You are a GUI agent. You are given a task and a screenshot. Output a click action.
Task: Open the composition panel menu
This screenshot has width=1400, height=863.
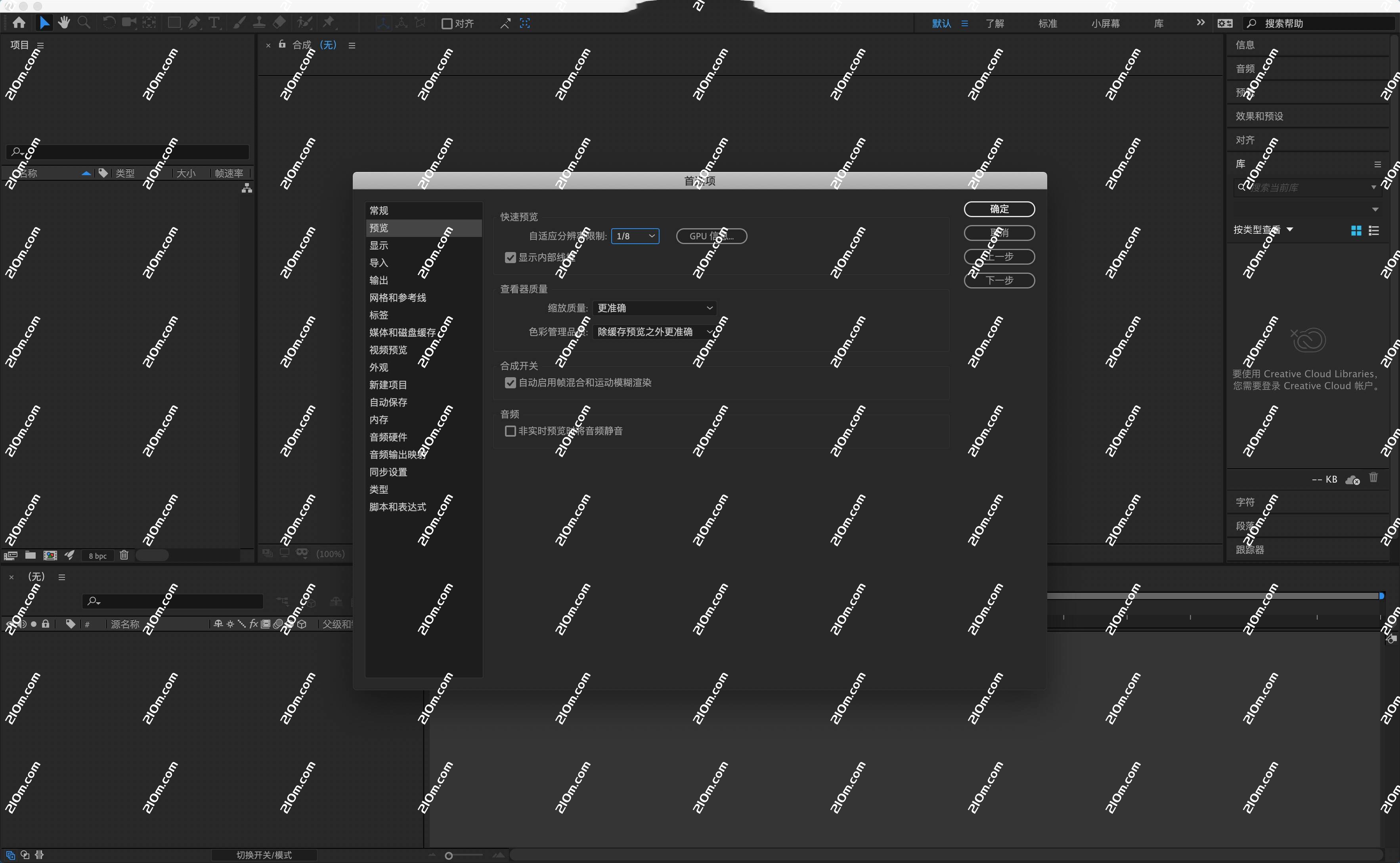pos(352,45)
